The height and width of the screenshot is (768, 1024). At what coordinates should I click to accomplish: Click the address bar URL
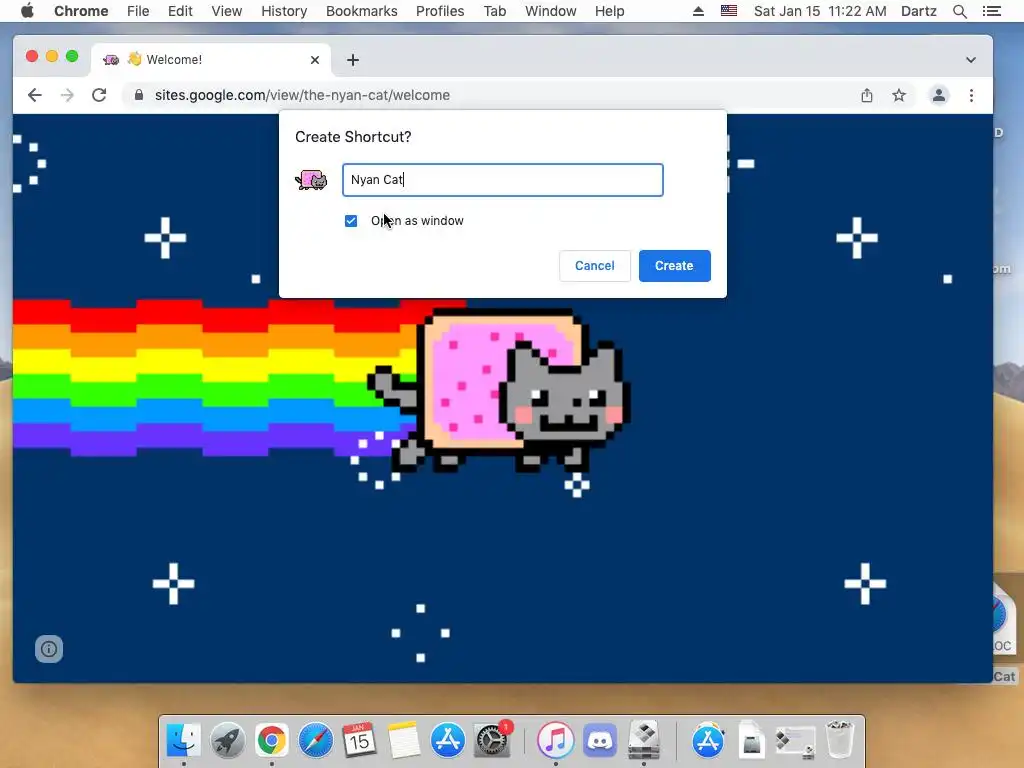(x=302, y=95)
